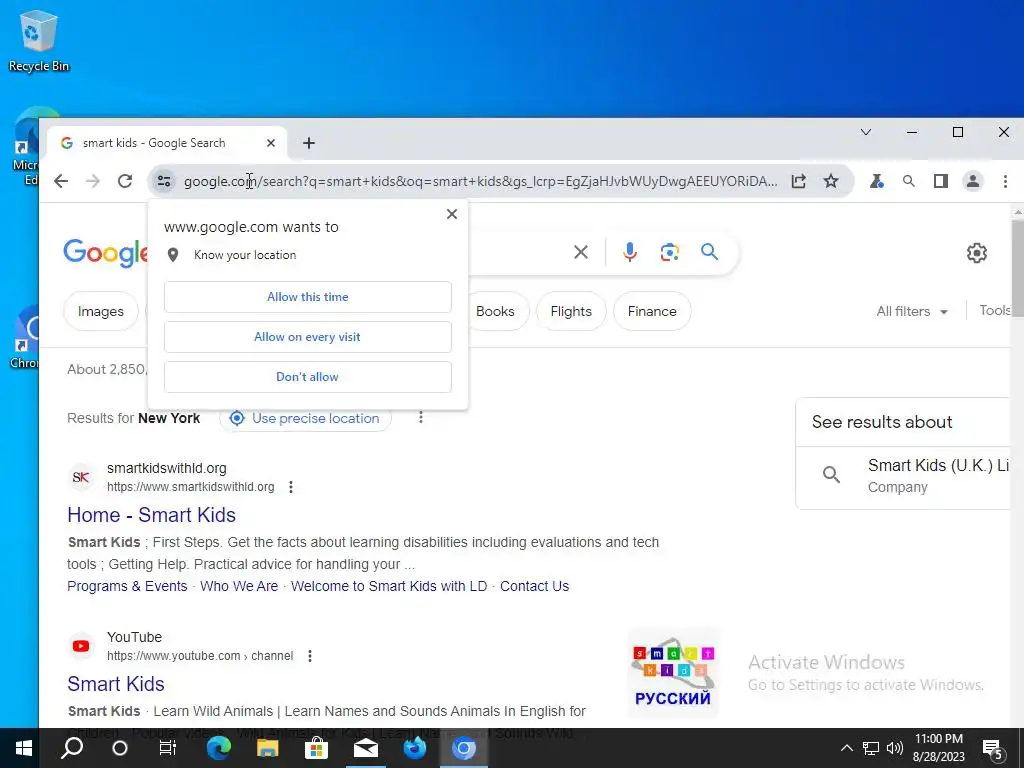Click Allow this time button

pyautogui.click(x=308, y=297)
